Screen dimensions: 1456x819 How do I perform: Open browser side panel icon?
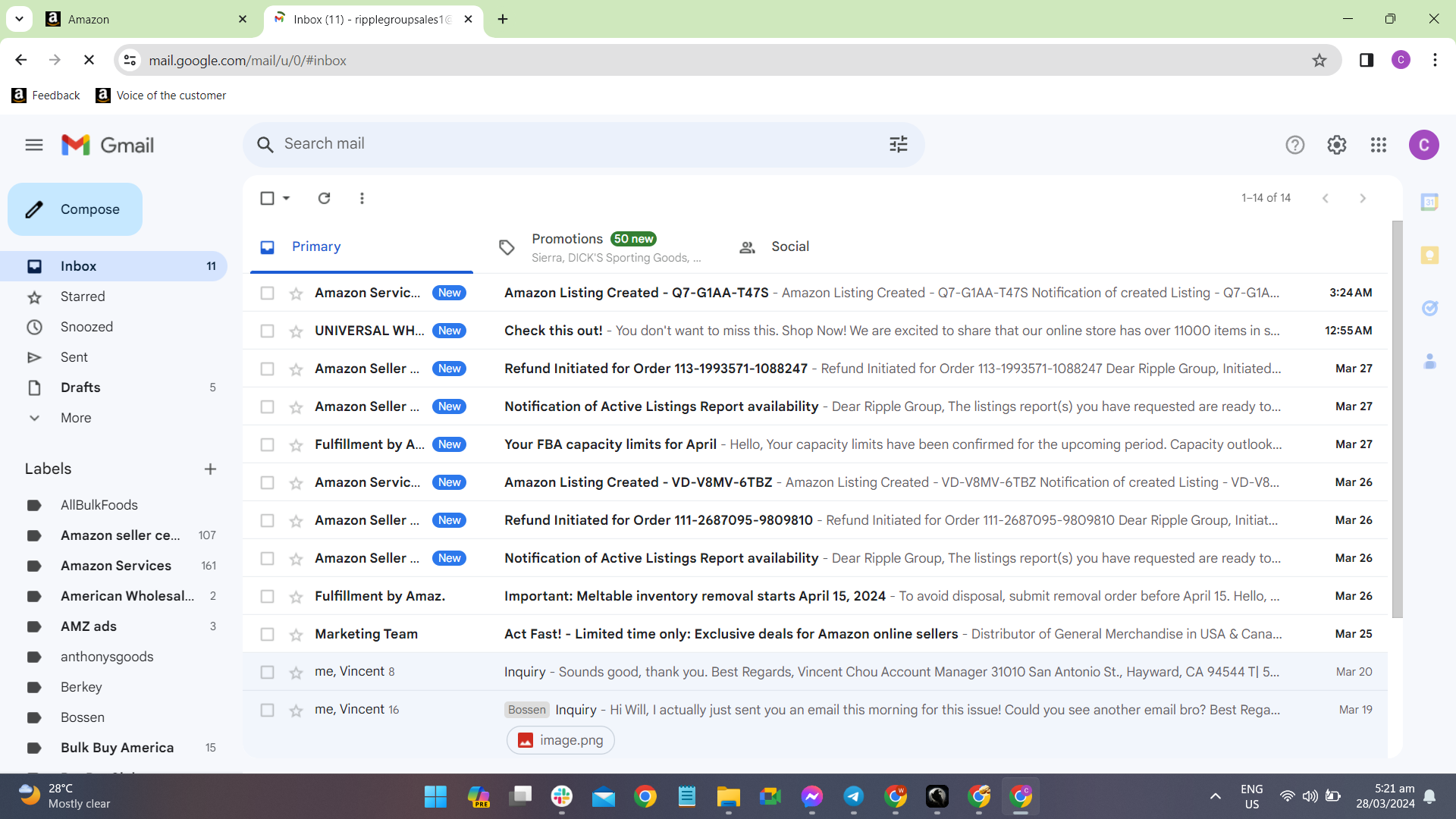pos(1367,60)
